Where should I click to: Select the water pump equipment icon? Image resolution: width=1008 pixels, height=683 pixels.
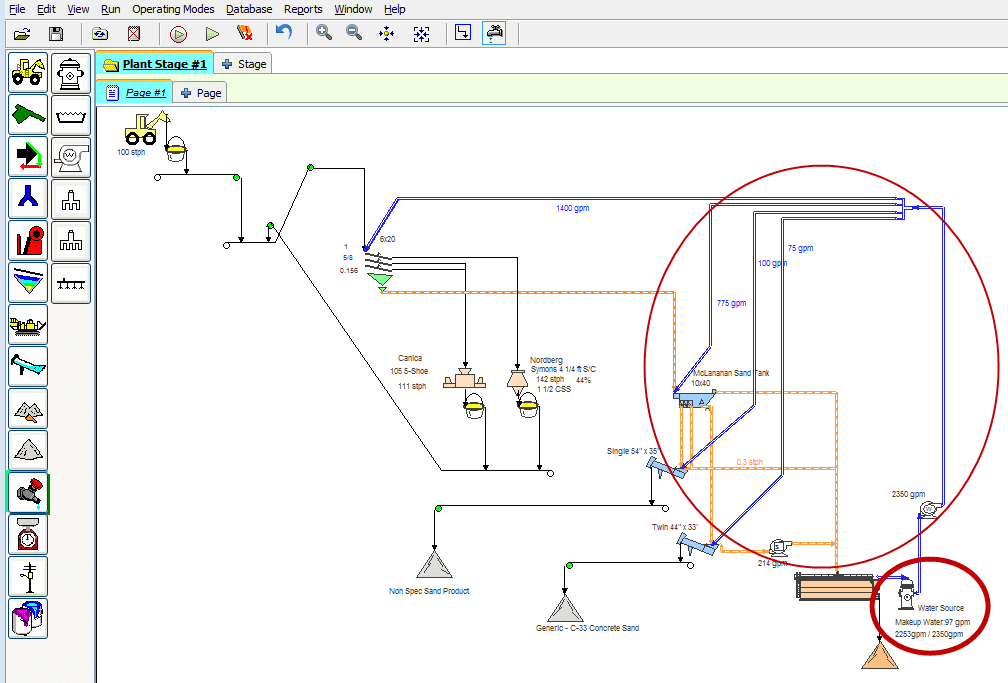tap(70, 157)
